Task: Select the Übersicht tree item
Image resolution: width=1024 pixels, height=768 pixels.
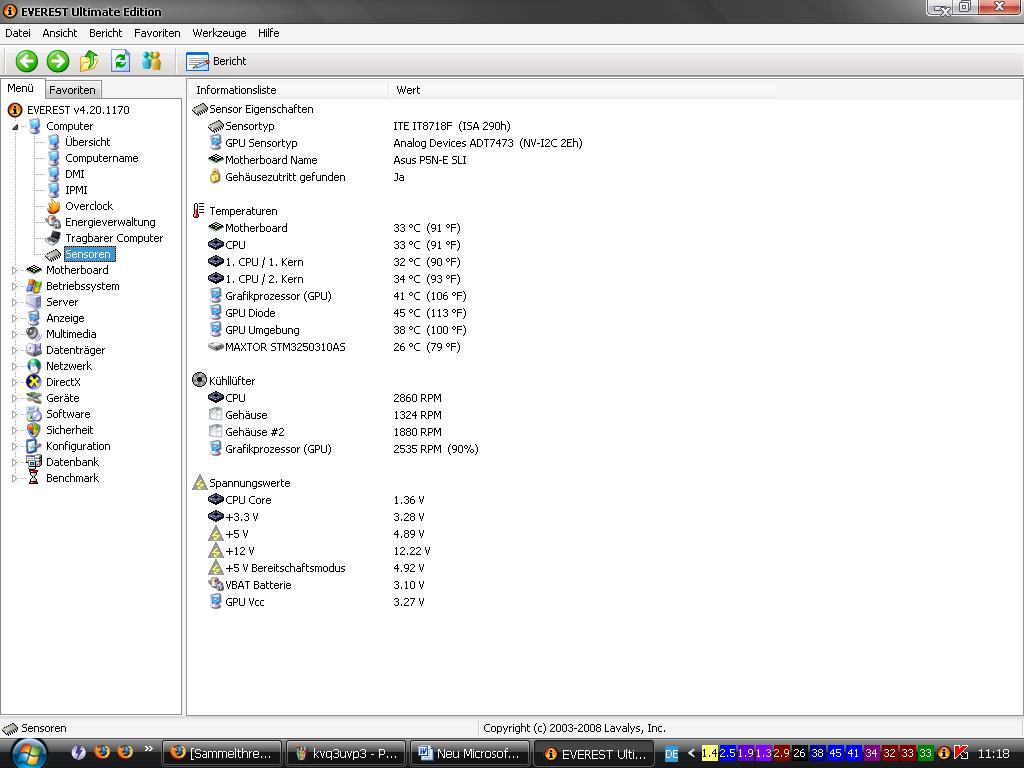Action: point(88,142)
